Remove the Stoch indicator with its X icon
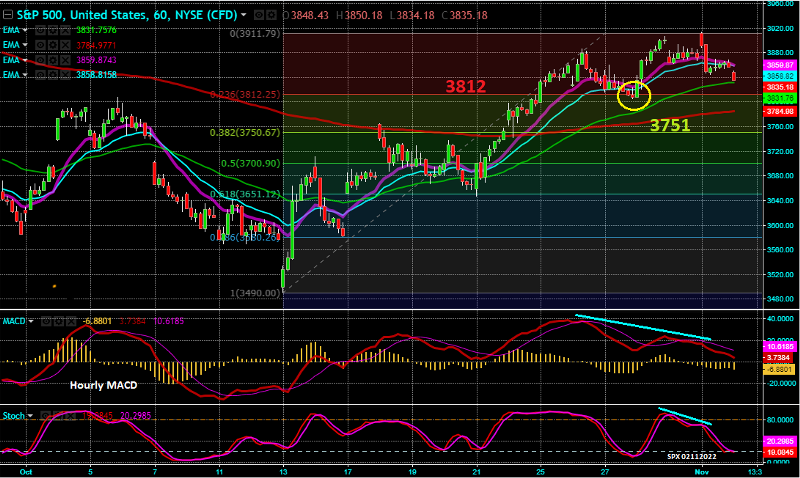Image resolution: width=800 pixels, height=478 pixels. pos(71,416)
